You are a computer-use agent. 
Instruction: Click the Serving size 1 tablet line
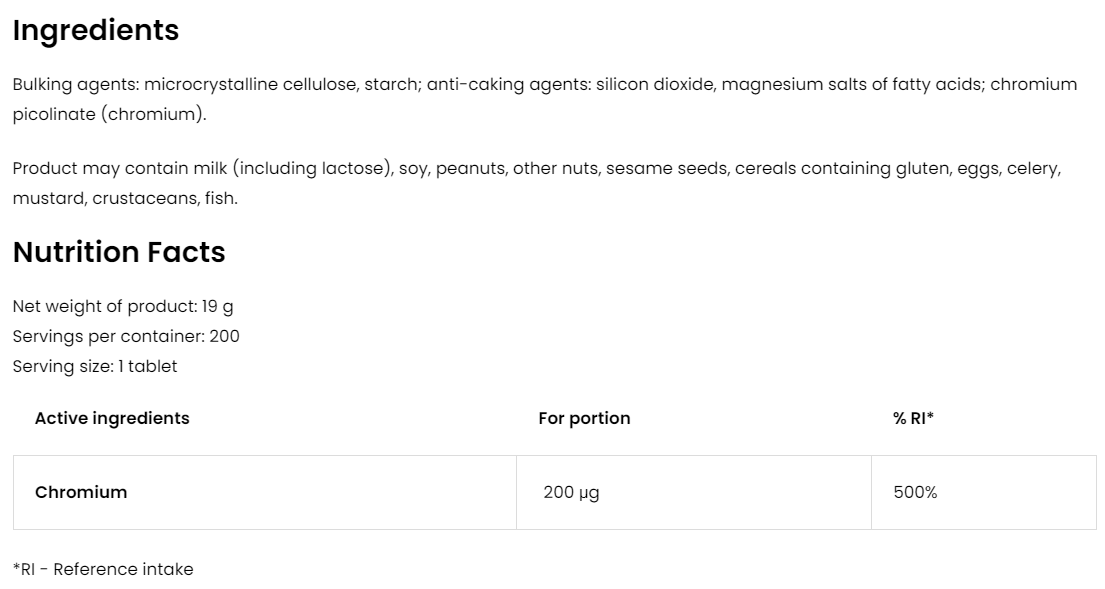pyautogui.click(x=95, y=366)
